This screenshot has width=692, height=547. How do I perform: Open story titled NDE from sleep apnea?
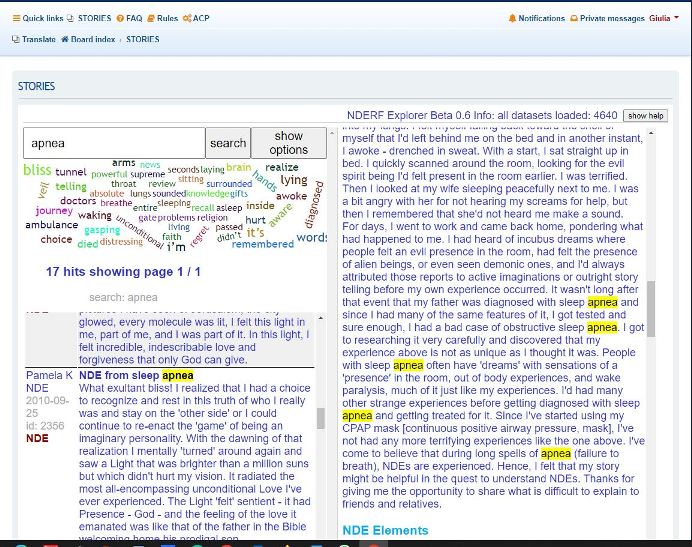136,375
